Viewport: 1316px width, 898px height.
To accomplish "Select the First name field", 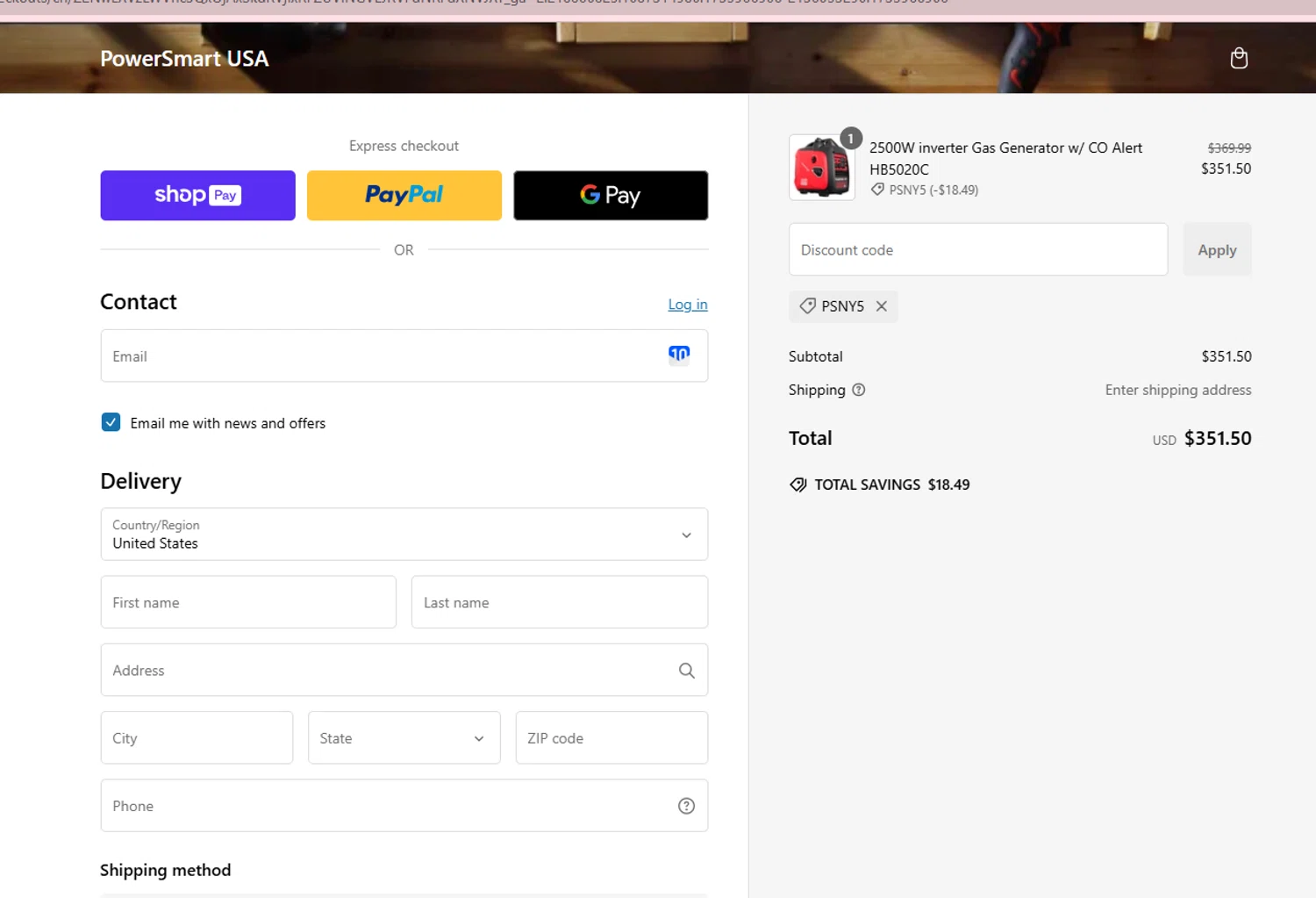I will (248, 602).
